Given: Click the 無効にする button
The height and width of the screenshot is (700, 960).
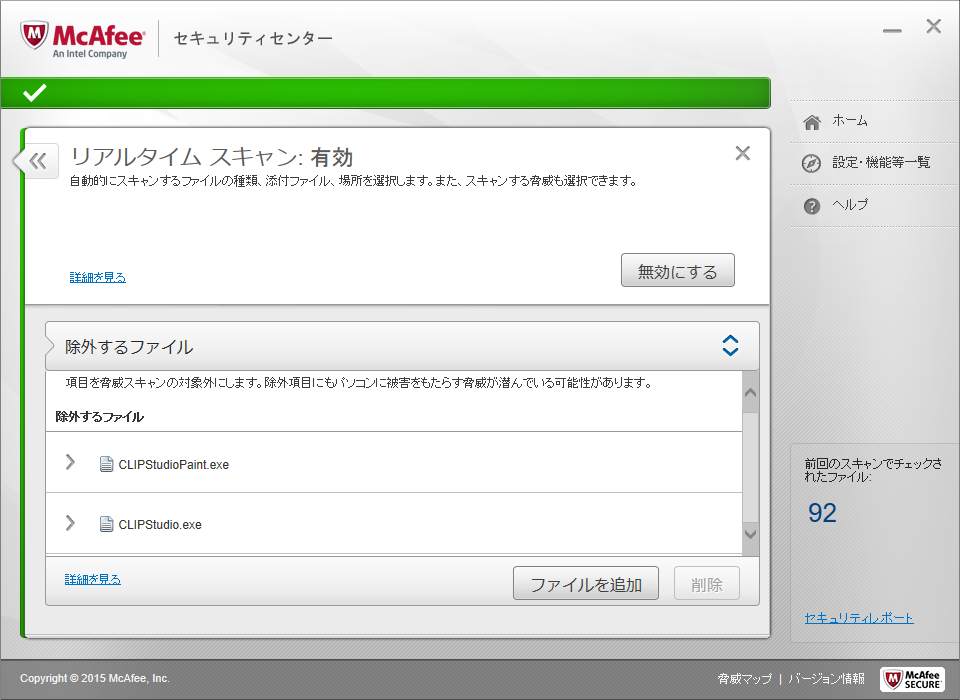Looking at the screenshot, I should [x=678, y=270].
